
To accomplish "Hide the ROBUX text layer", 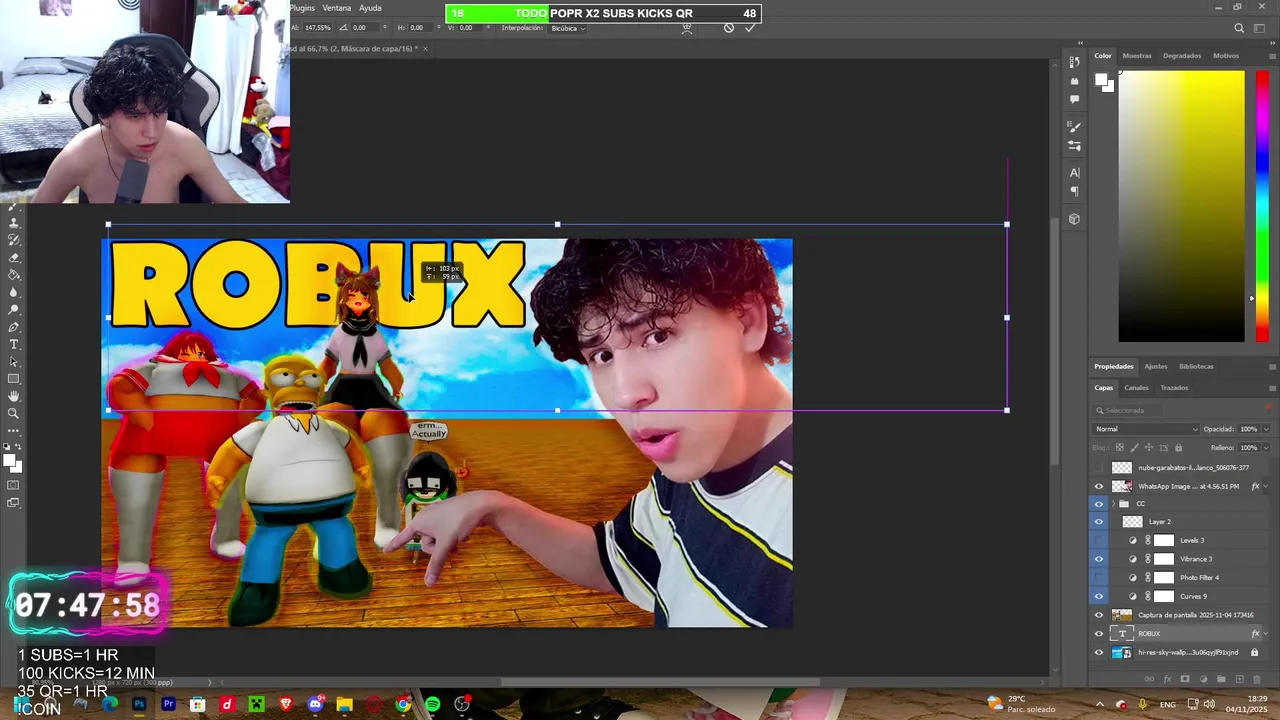I will point(1099,633).
